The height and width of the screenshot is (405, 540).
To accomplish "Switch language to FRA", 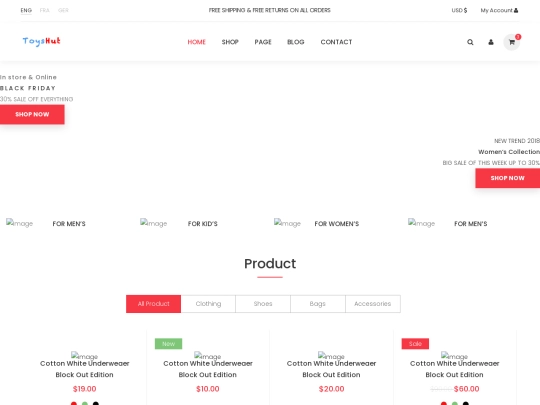I will coord(44,10).
